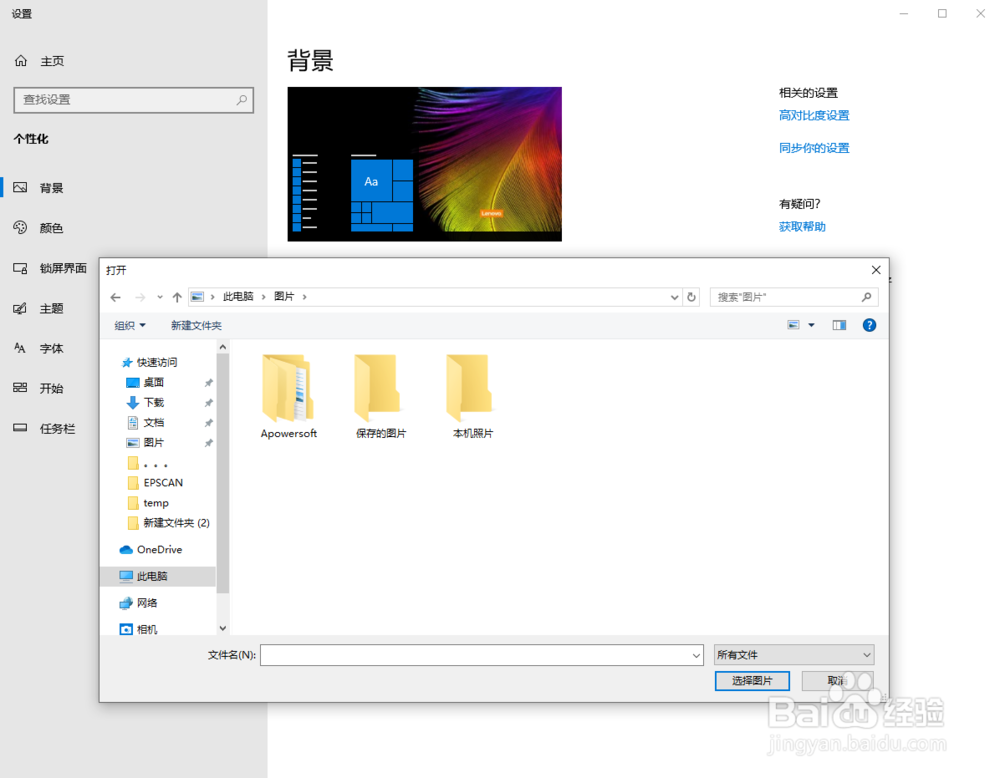Click the pin icon next to 文档

[209, 423]
